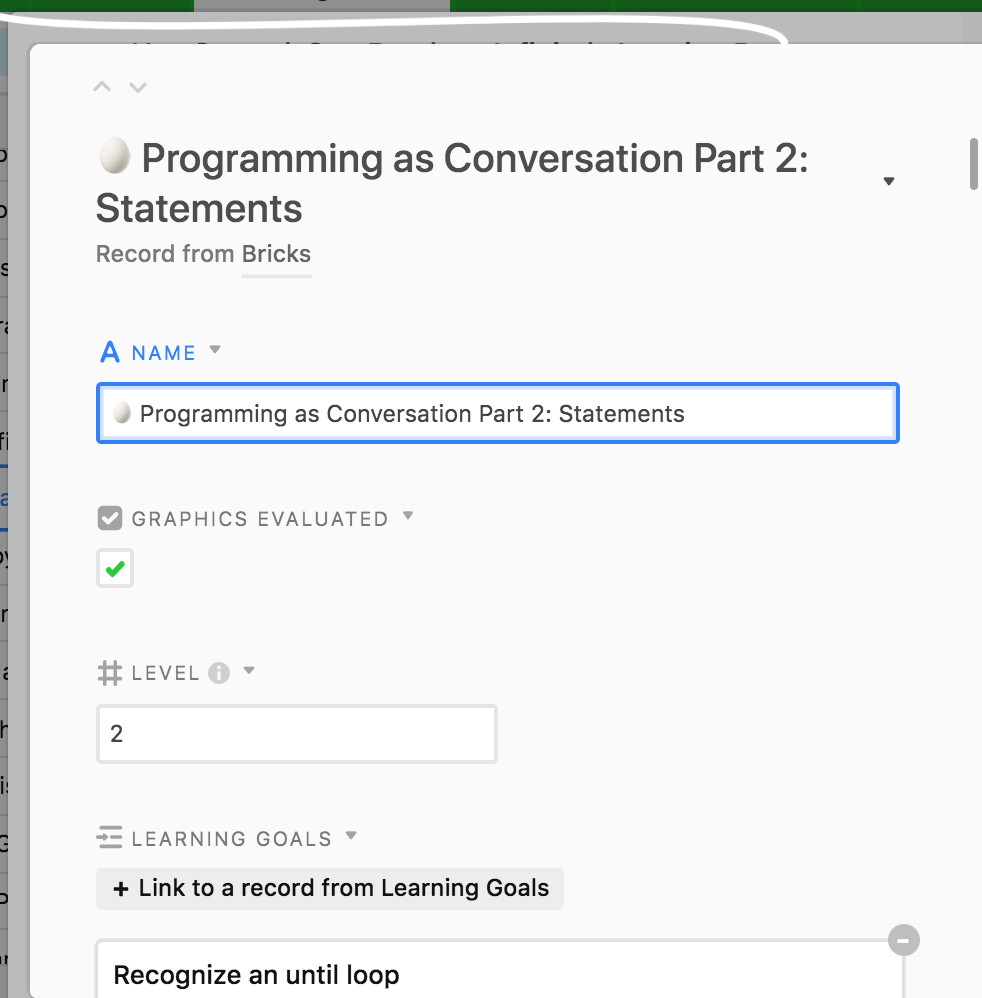Click the text-type 'A' icon beside NAME

click(x=110, y=352)
